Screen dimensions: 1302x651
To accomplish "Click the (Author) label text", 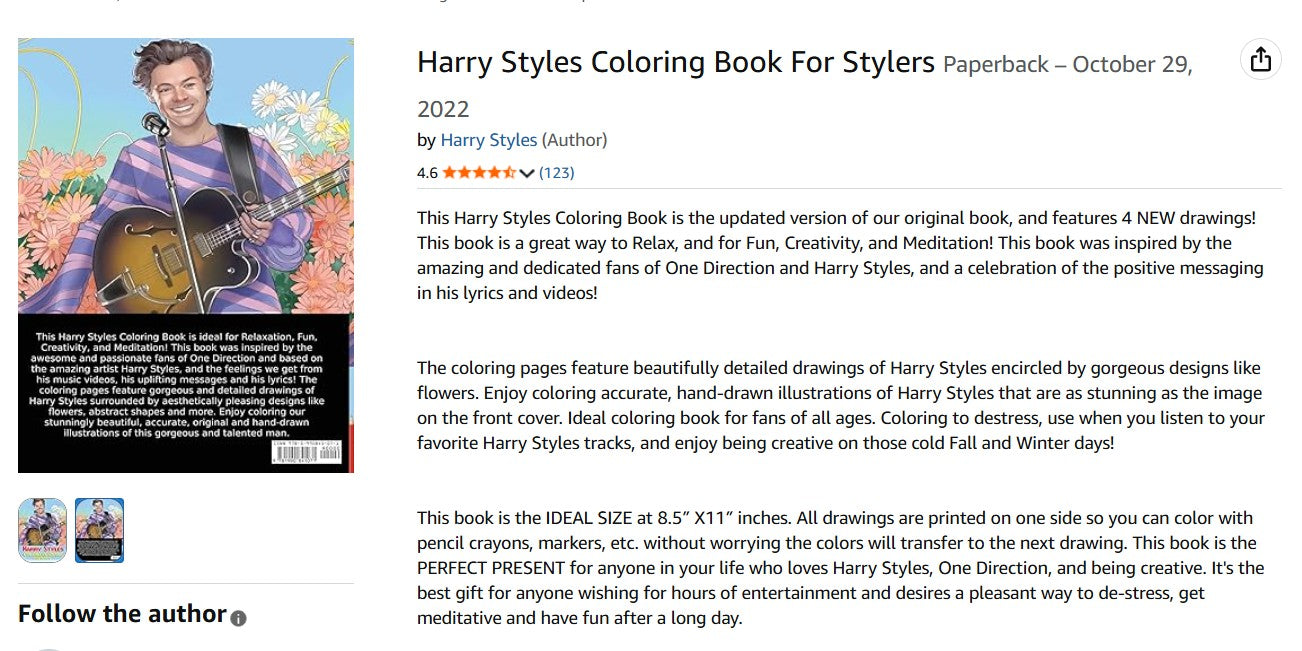I will click(575, 140).
